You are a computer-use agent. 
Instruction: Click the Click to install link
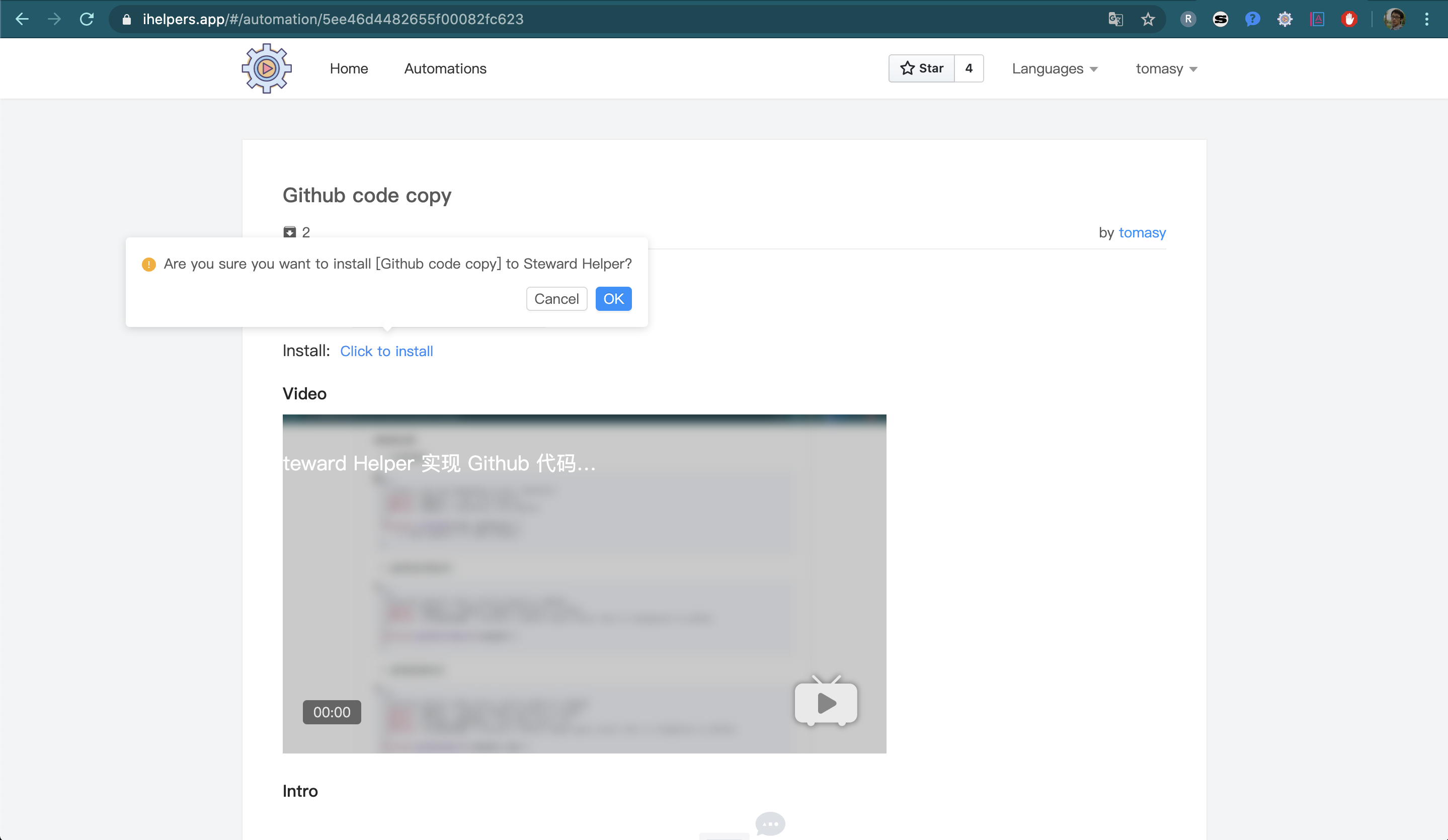[386, 351]
